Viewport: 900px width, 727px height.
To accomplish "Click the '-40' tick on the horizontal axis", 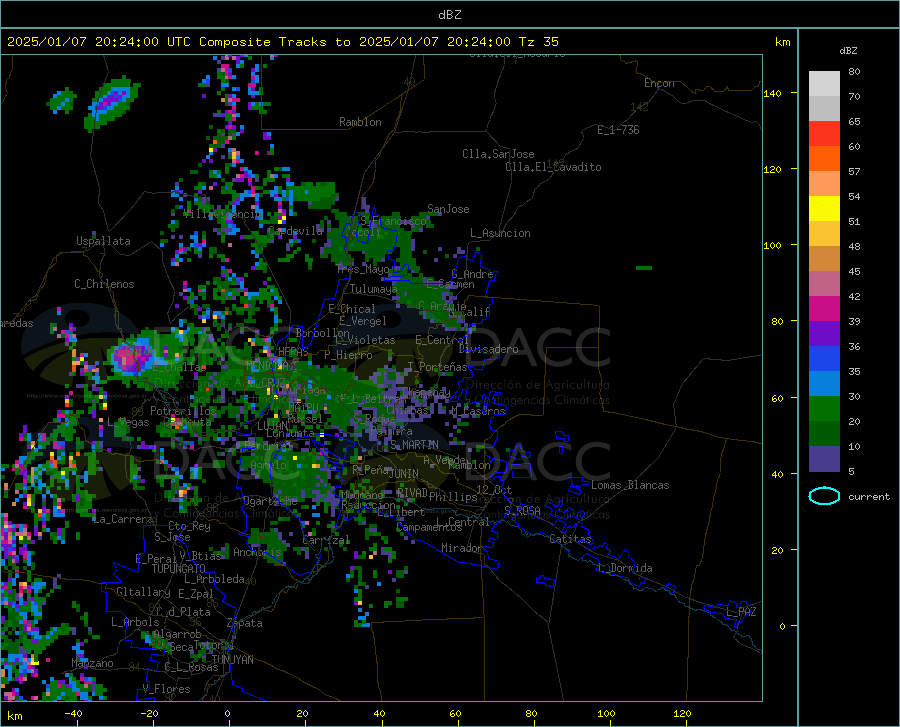I will (x=73, y=713).
